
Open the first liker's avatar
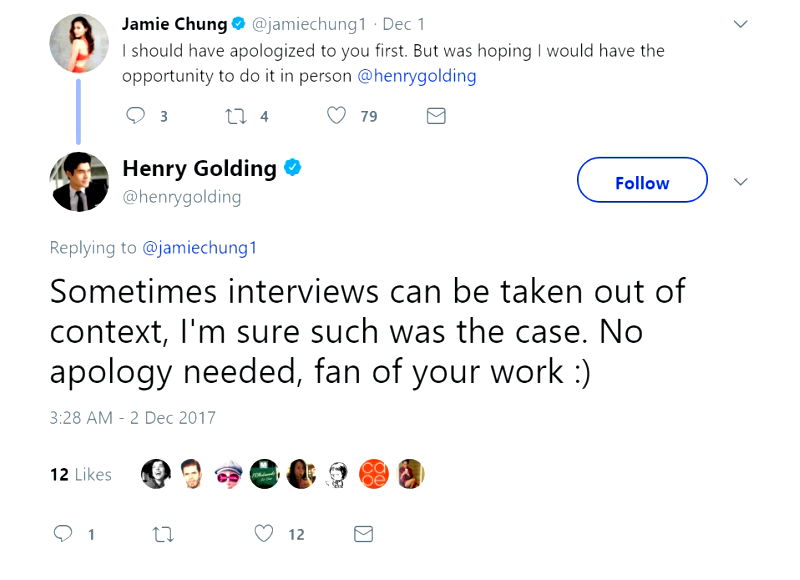155,474
